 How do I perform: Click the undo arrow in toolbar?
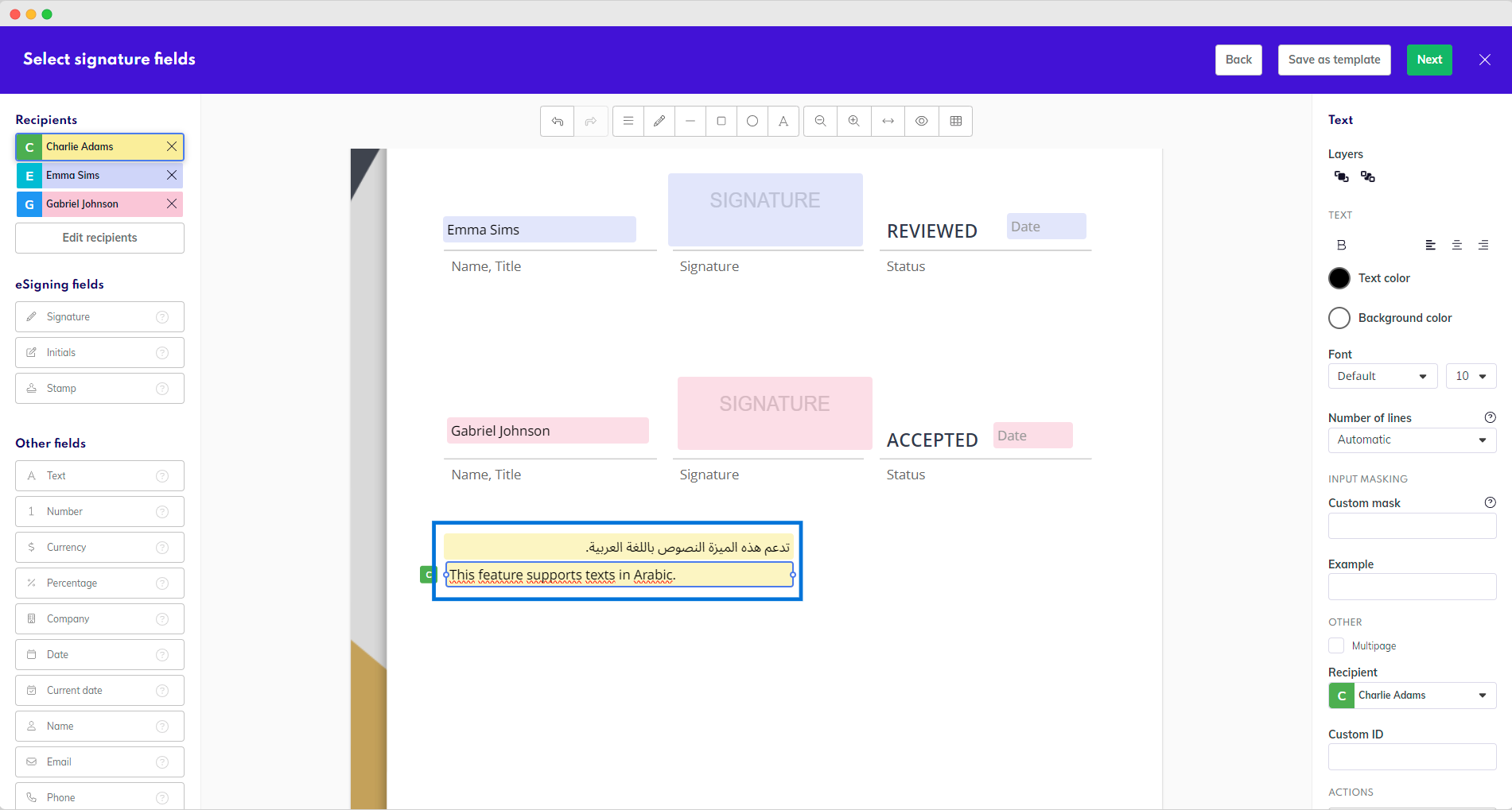[x=557, y=121]
